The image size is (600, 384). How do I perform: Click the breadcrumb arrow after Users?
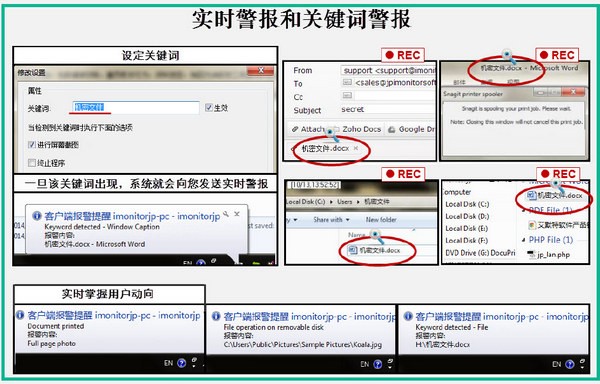(358, 202)
